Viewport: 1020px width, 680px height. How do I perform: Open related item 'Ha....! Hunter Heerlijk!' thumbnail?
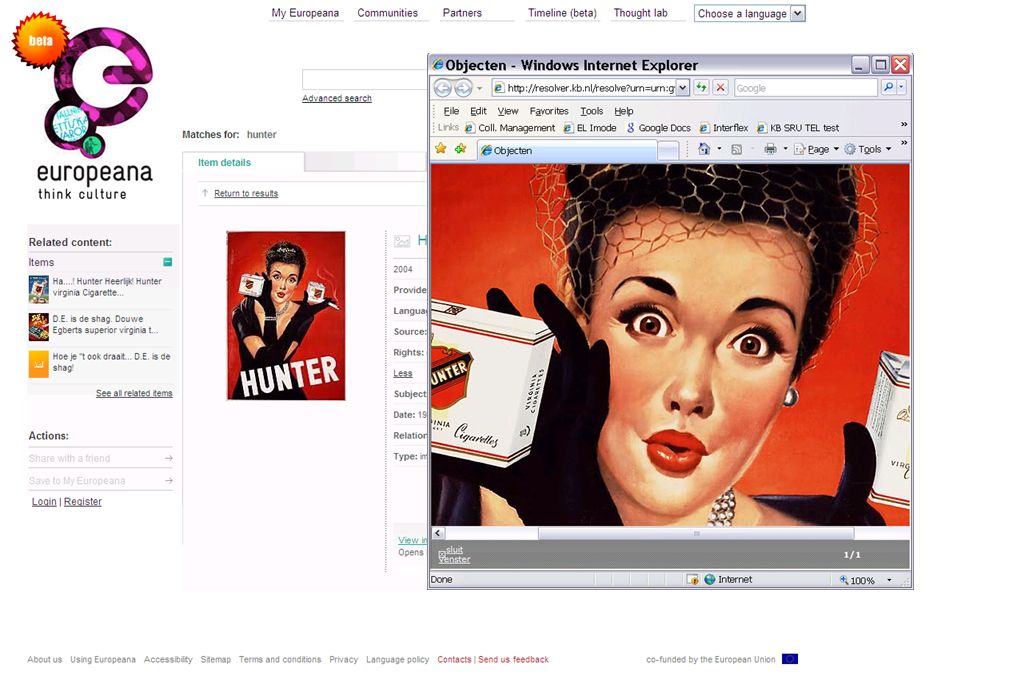[38, 289]
